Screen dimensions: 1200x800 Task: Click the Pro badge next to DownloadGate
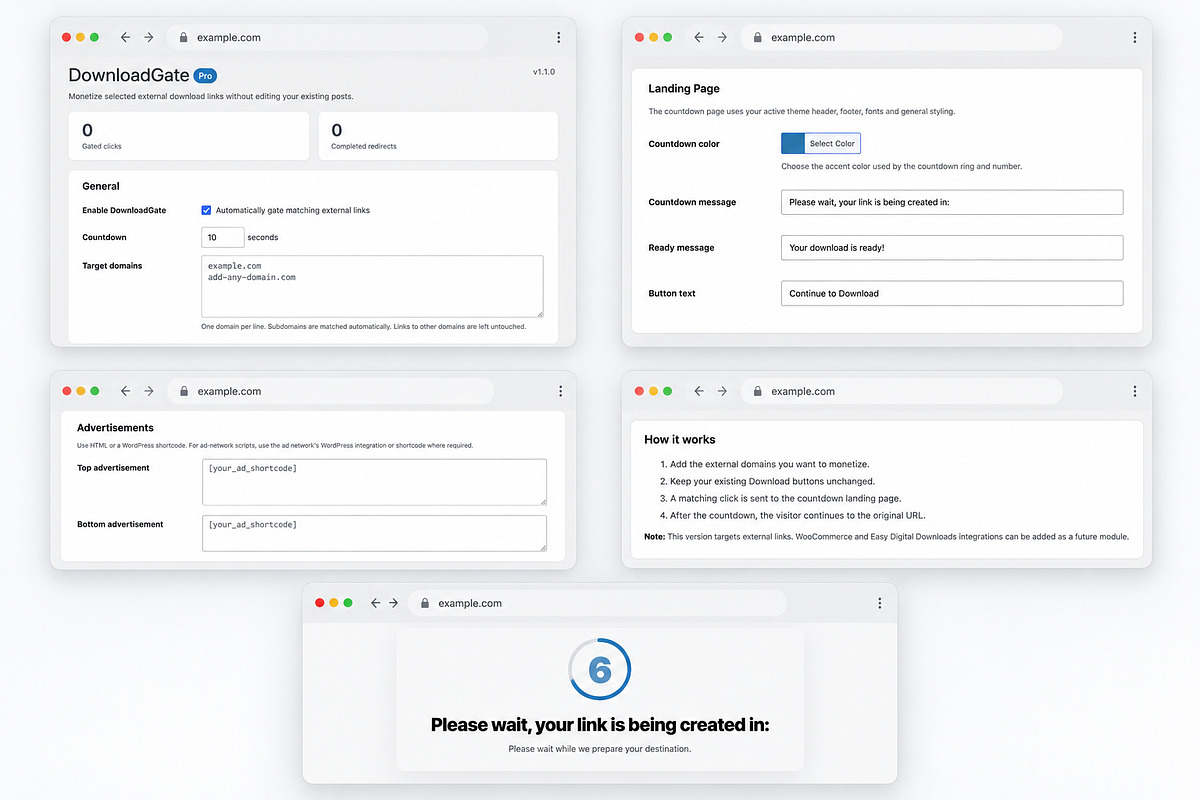[x=205, y=75]
